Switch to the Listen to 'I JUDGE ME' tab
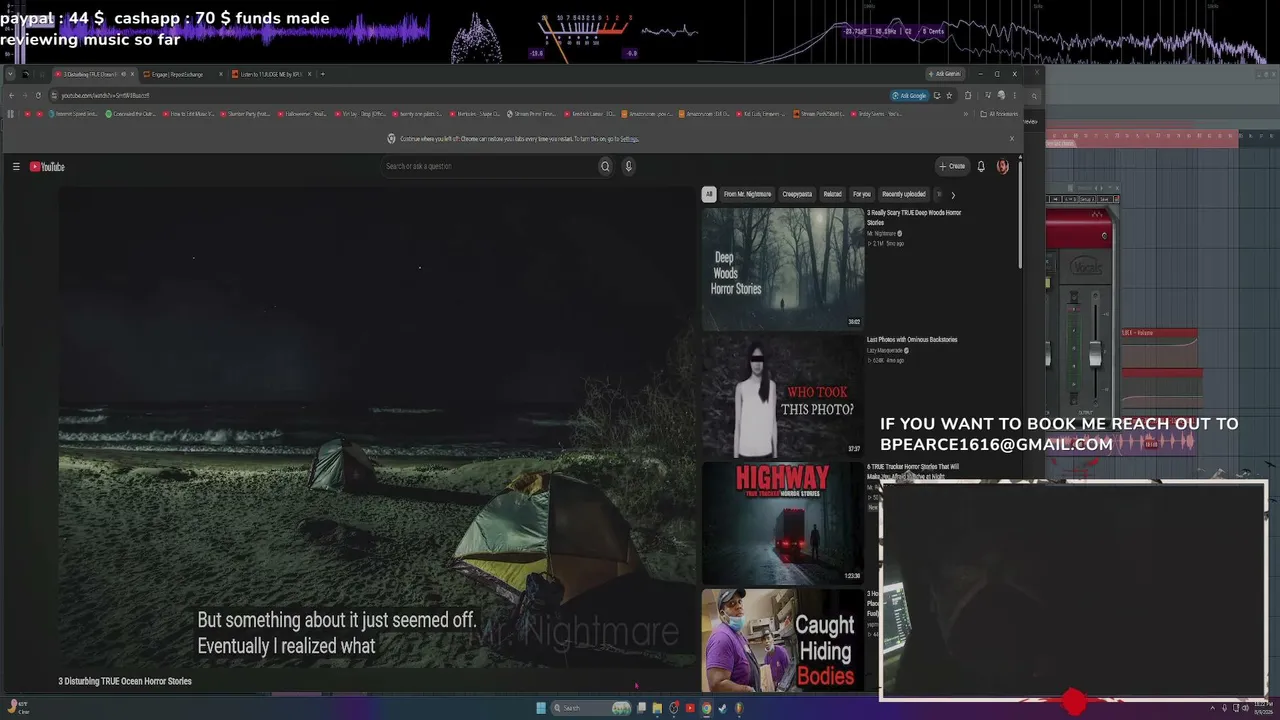Image resolution: width=1280 pixels, height=720 pixels. click(270, 74)
